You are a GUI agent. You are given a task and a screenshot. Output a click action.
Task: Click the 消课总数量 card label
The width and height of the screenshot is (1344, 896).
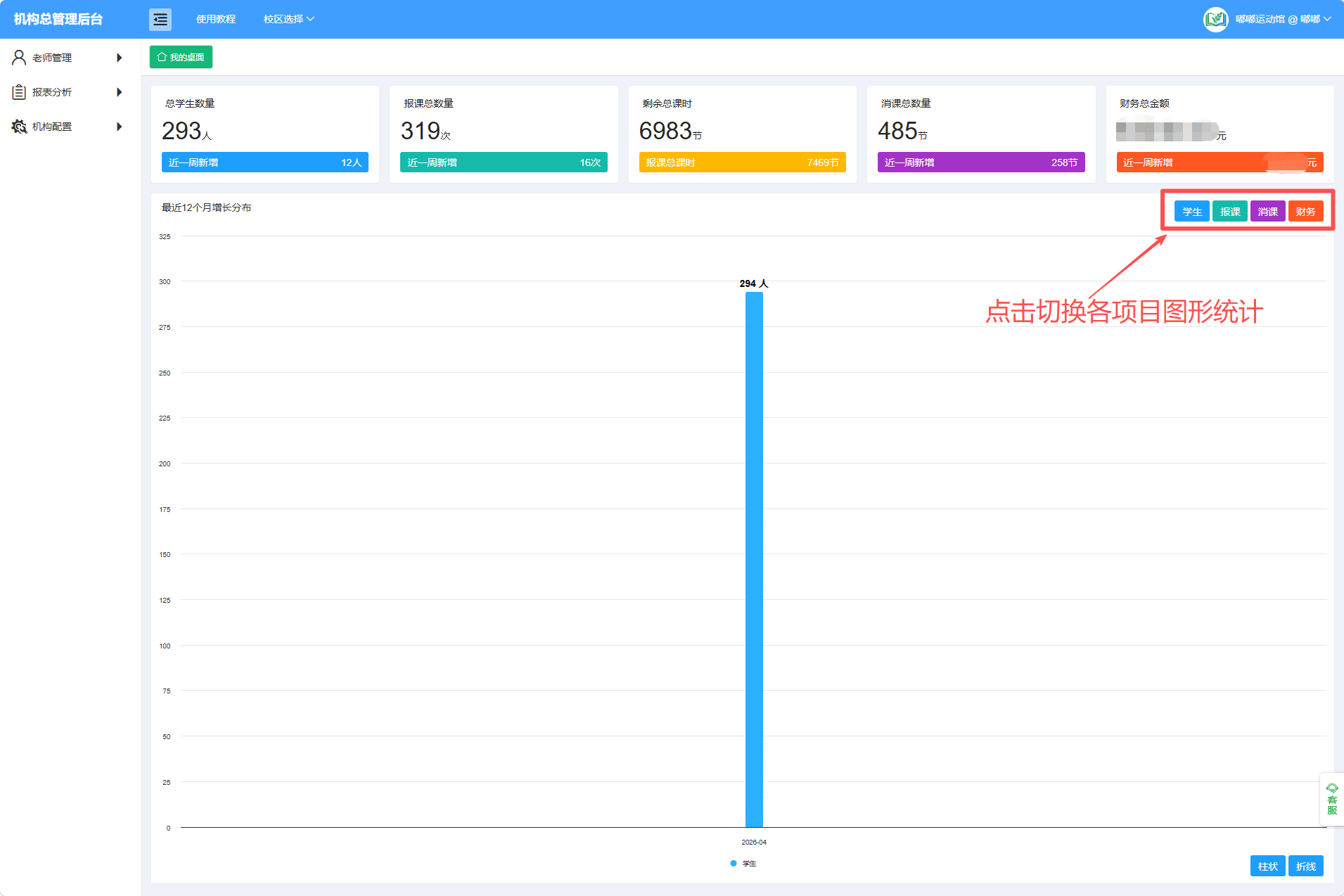(x=906, y=103)
